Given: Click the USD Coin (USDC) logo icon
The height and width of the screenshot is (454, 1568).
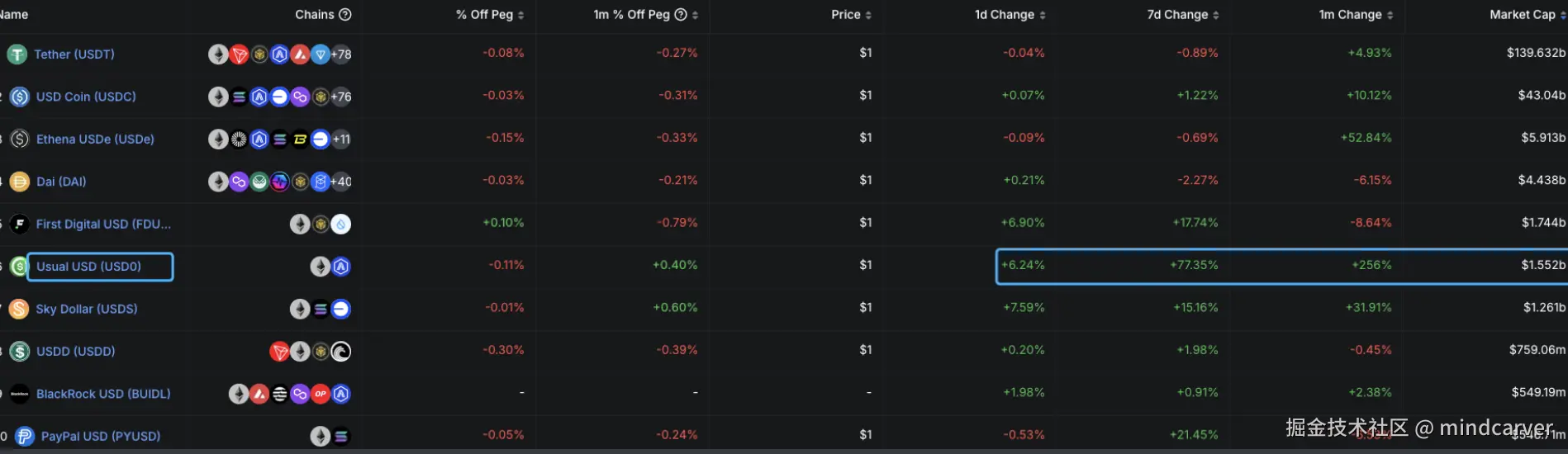Looking at the screenshot, I should pos(20,97).
